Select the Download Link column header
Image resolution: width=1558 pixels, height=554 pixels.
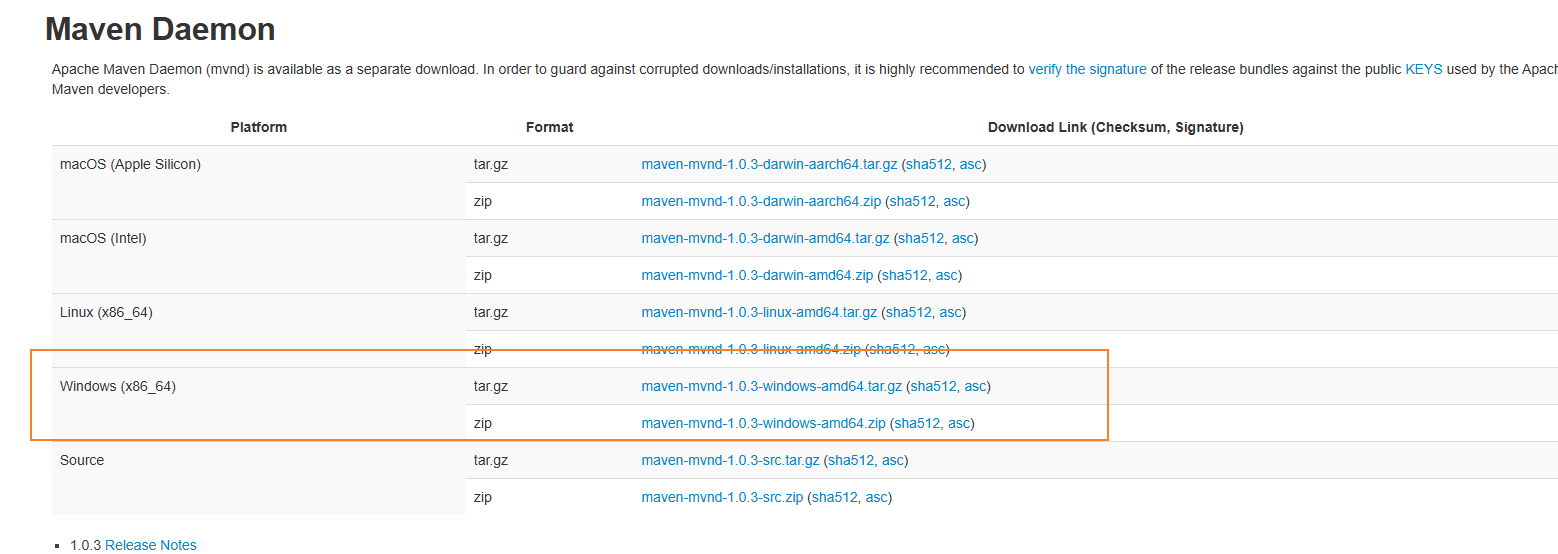(1116, 127)
